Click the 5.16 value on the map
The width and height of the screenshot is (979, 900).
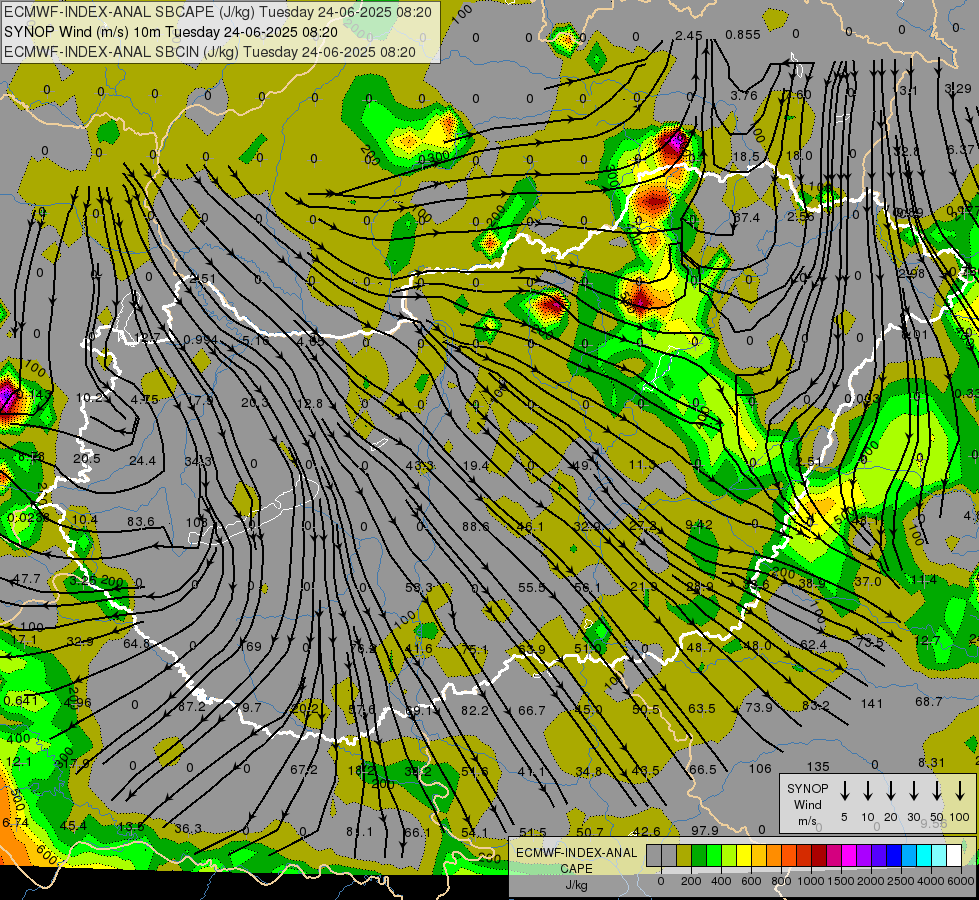click(255, 340)
